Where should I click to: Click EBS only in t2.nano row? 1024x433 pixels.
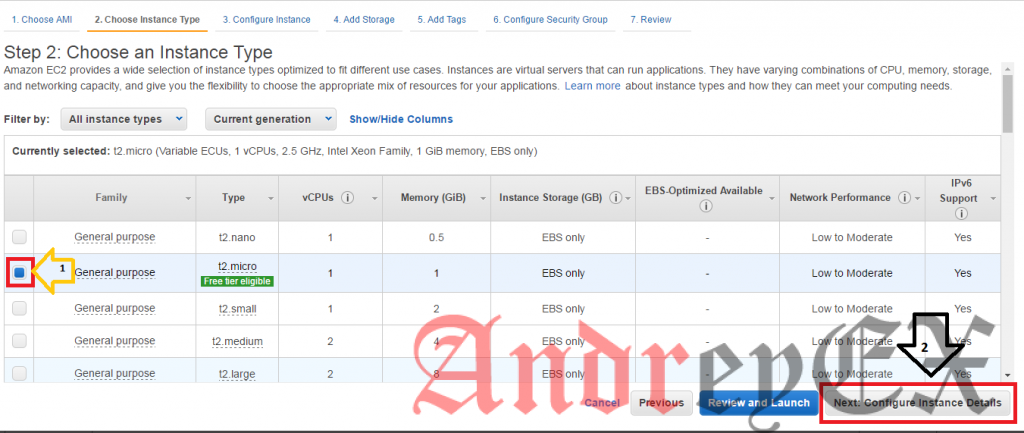(564, 237)
